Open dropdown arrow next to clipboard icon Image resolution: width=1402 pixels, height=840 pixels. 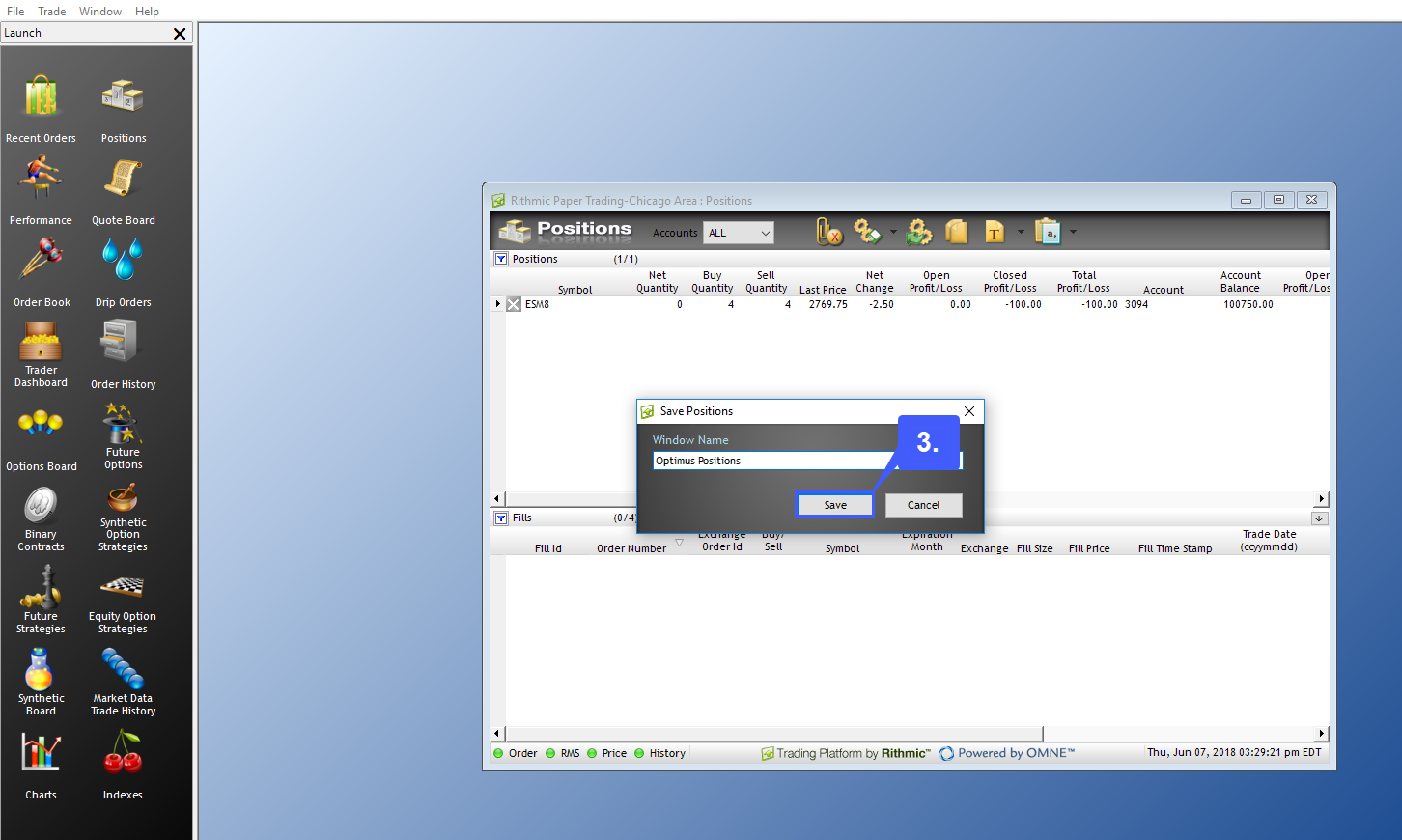pyautogui.click(x=1073, y=232)
